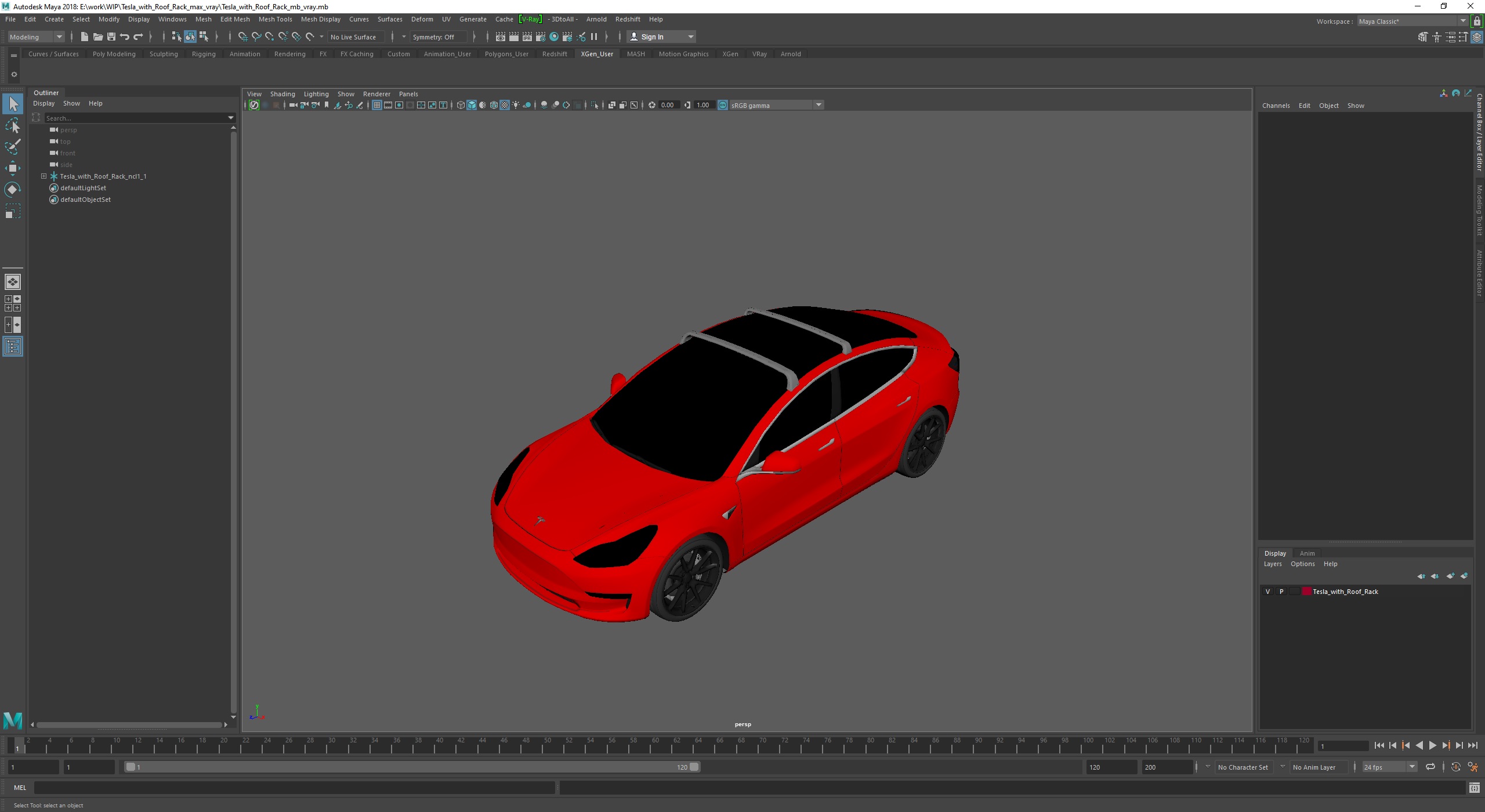The width and height of the screenshot is (1485, 812).
Task: Open the Deform menu
Action: [422, 19]
